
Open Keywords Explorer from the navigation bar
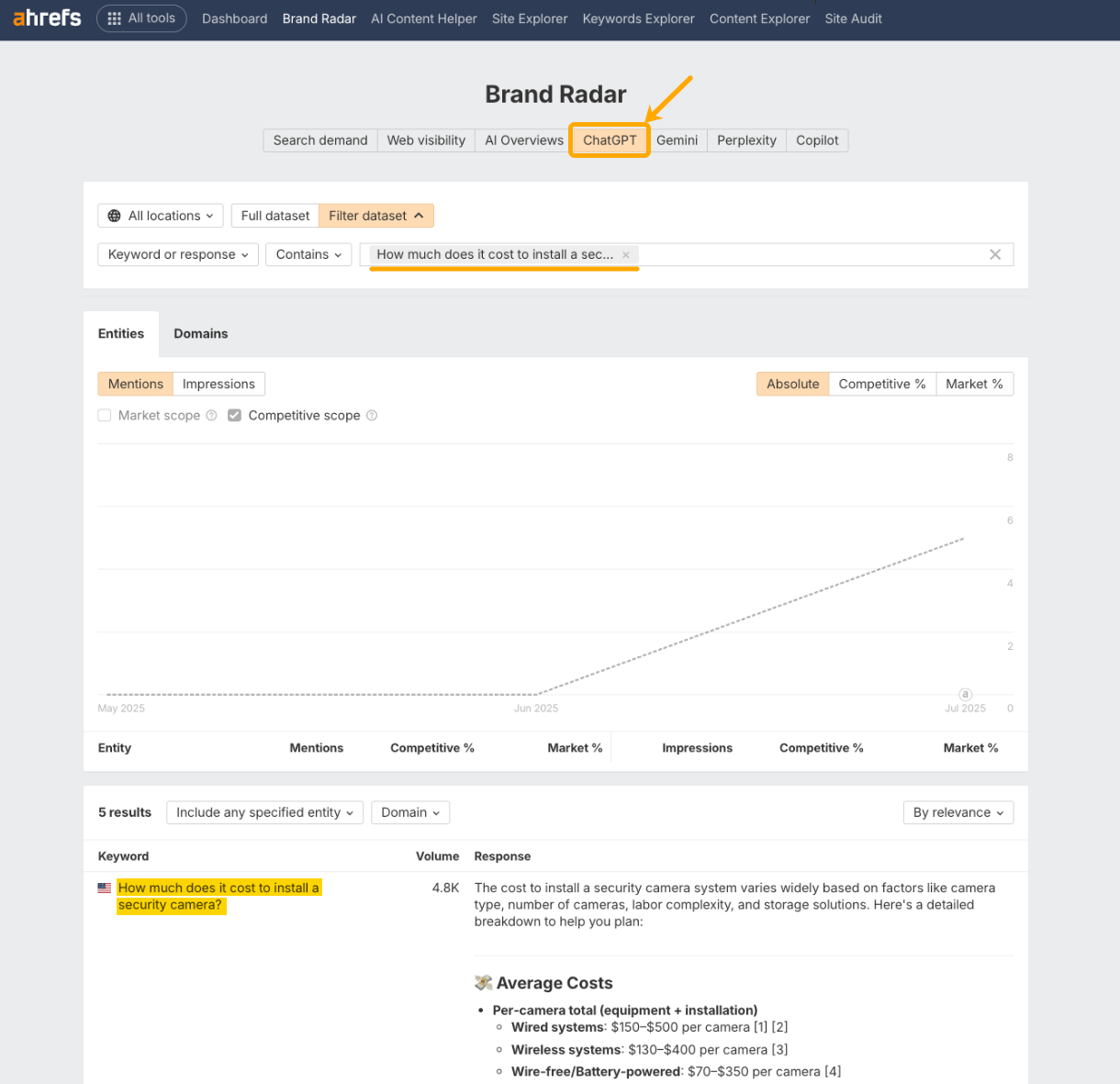click(638, 18)
